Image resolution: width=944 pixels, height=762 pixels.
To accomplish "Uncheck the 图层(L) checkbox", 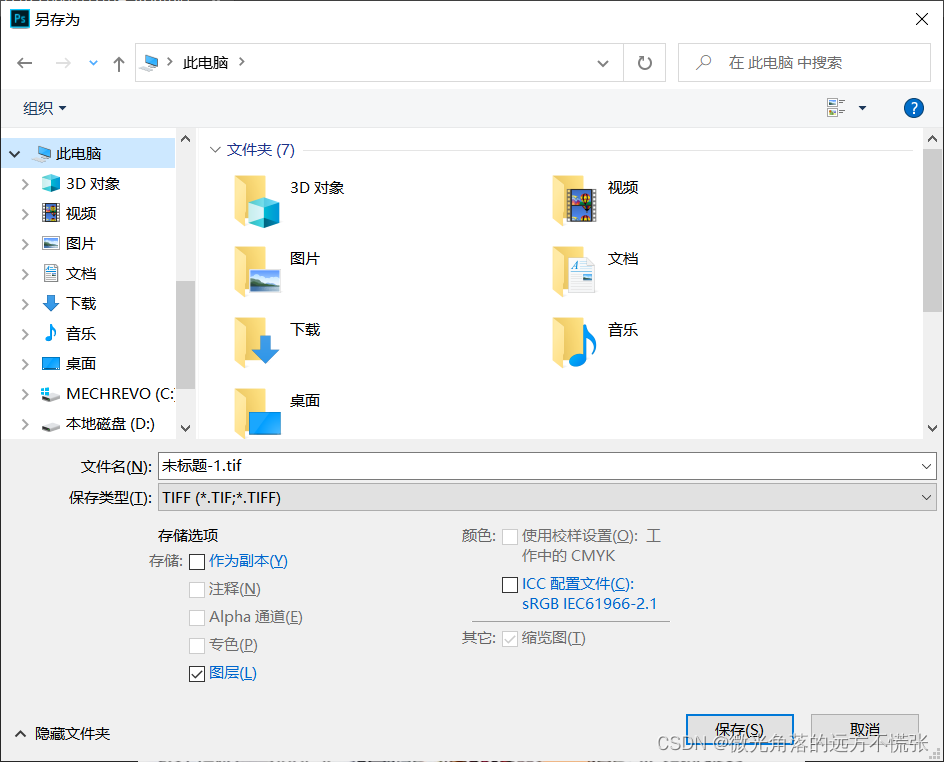I will [x=197, y=673].
